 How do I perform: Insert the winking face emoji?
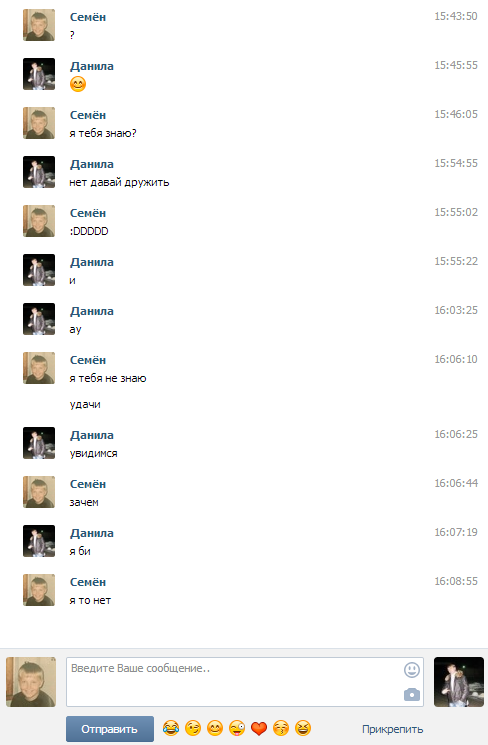[x=193, y=728]
